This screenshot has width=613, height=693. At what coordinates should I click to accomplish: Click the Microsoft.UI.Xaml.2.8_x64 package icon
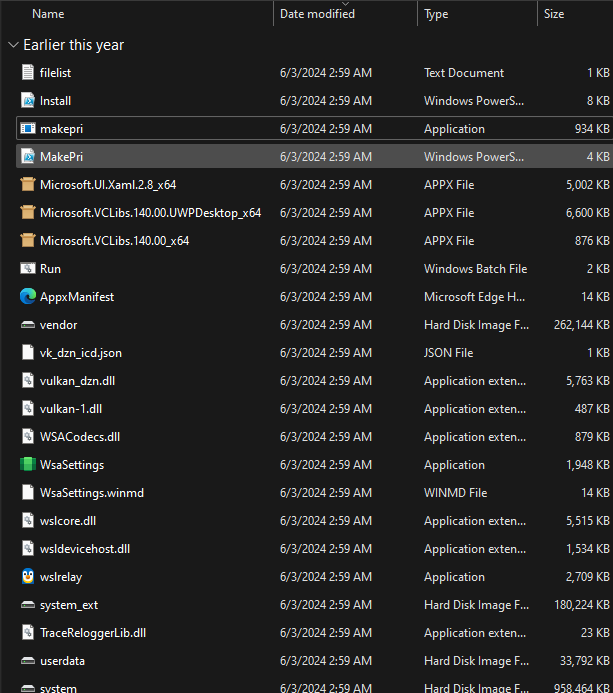pos(27,184)
